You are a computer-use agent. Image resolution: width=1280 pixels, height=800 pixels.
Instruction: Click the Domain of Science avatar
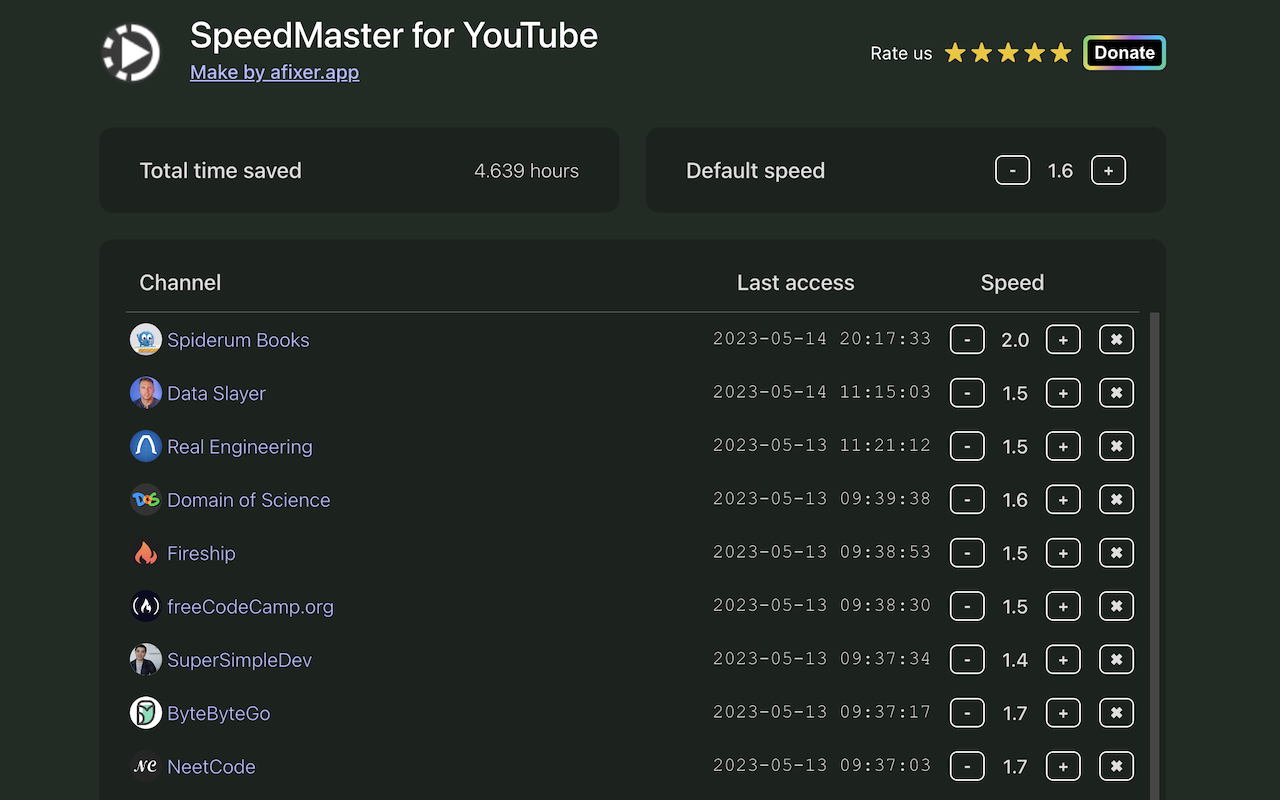[146, 499]
